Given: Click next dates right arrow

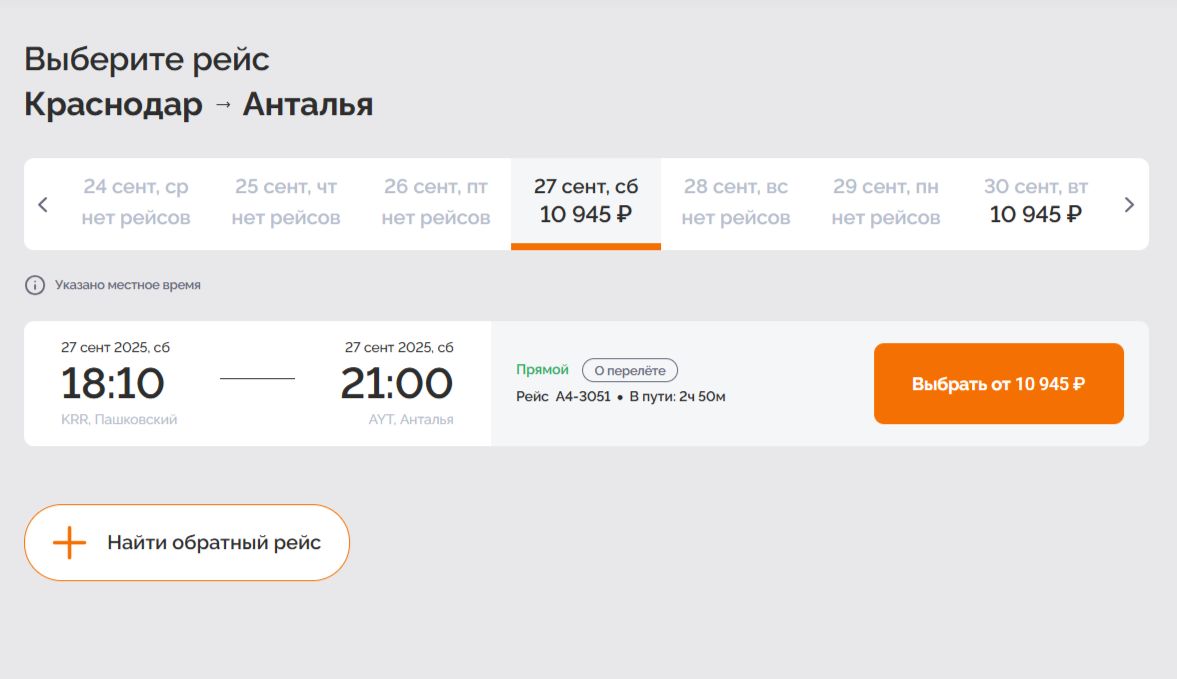Looking at the screenshot, I should click(x=1129, y=205).
